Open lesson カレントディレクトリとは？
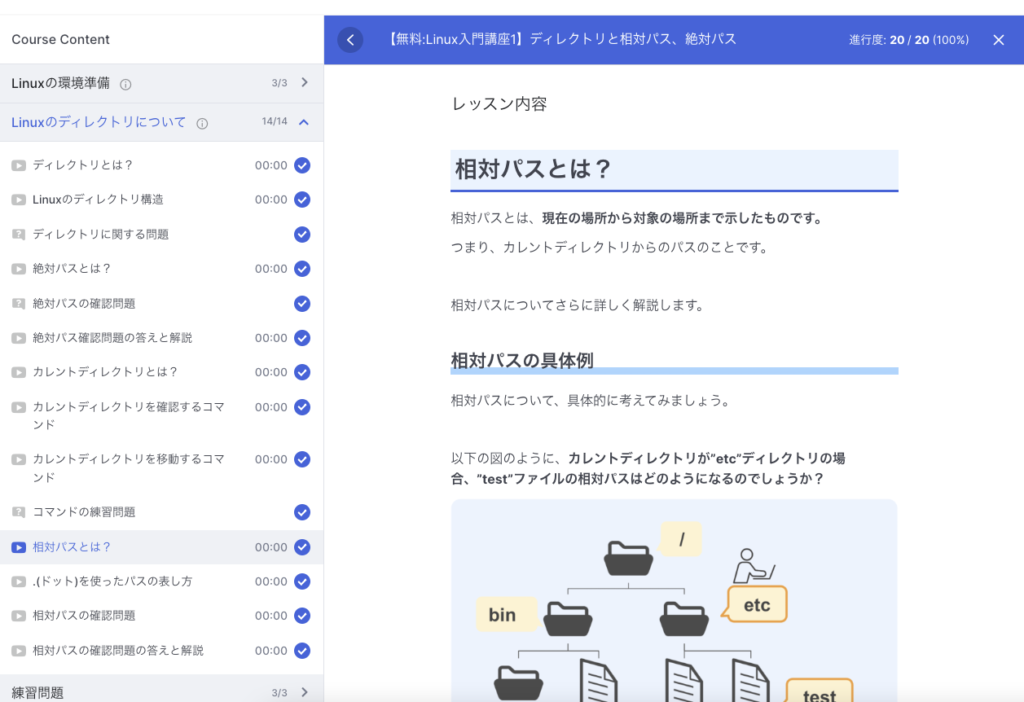 point(105,372)
